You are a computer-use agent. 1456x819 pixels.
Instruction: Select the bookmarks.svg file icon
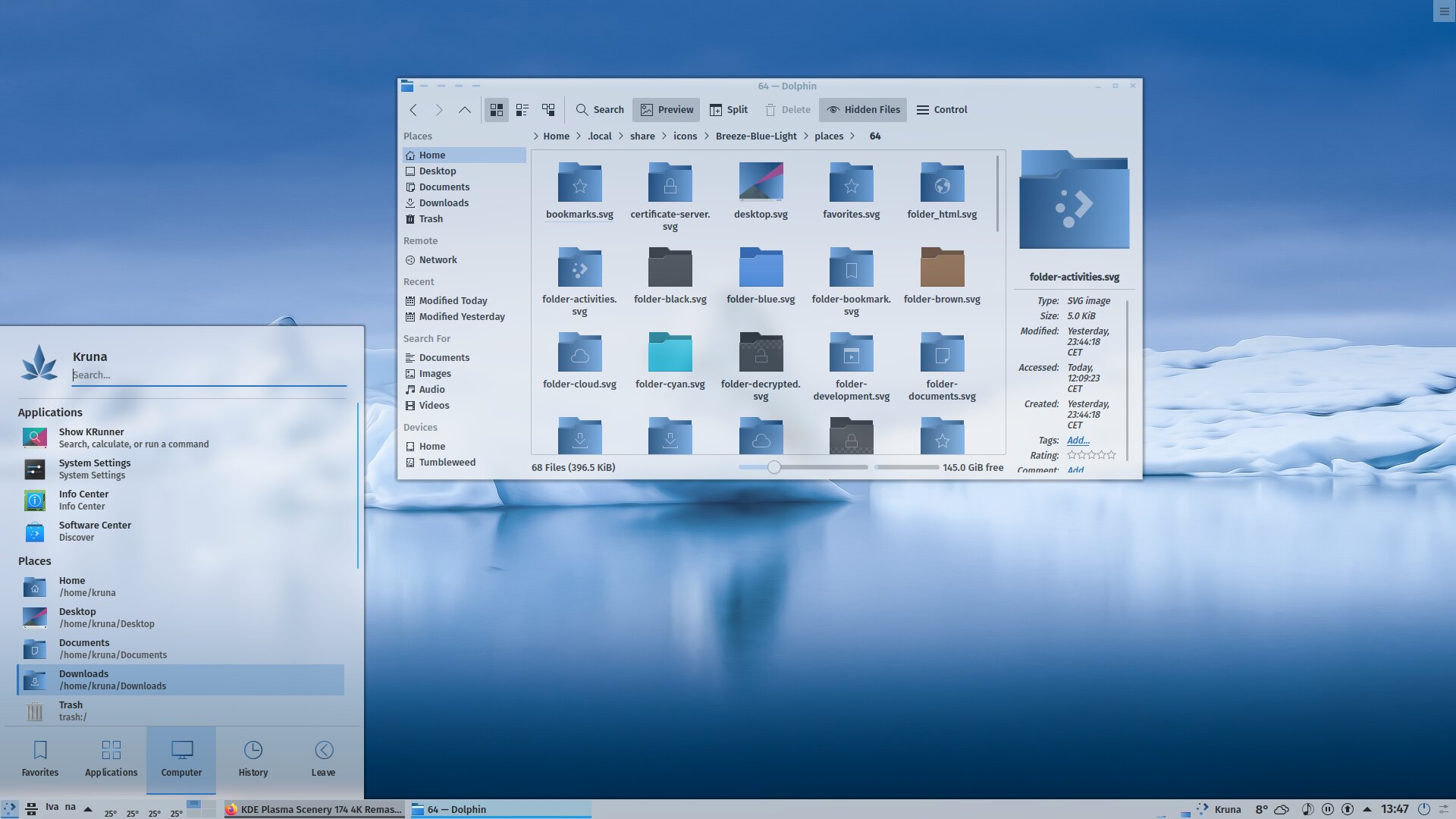point(579,182)
